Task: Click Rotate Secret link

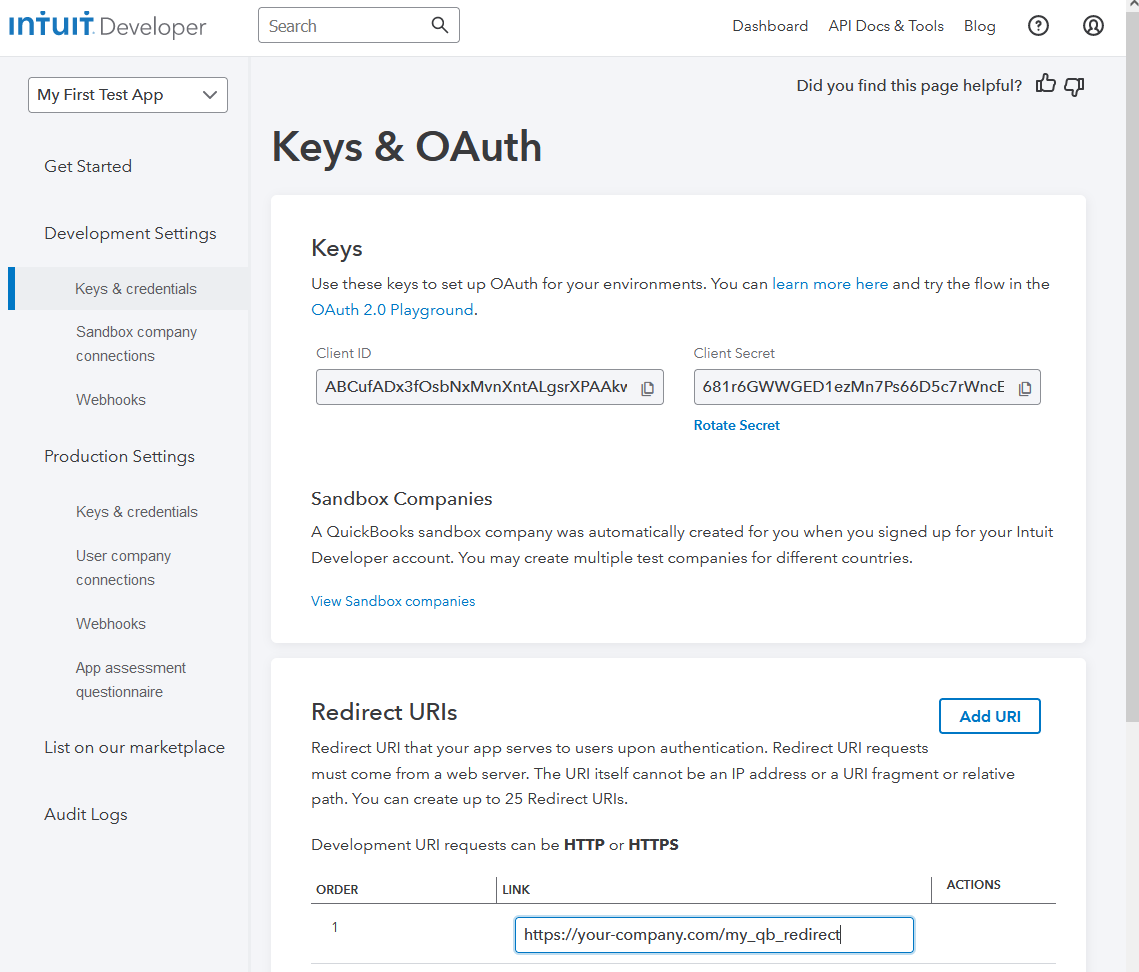Action: [736, 425]
